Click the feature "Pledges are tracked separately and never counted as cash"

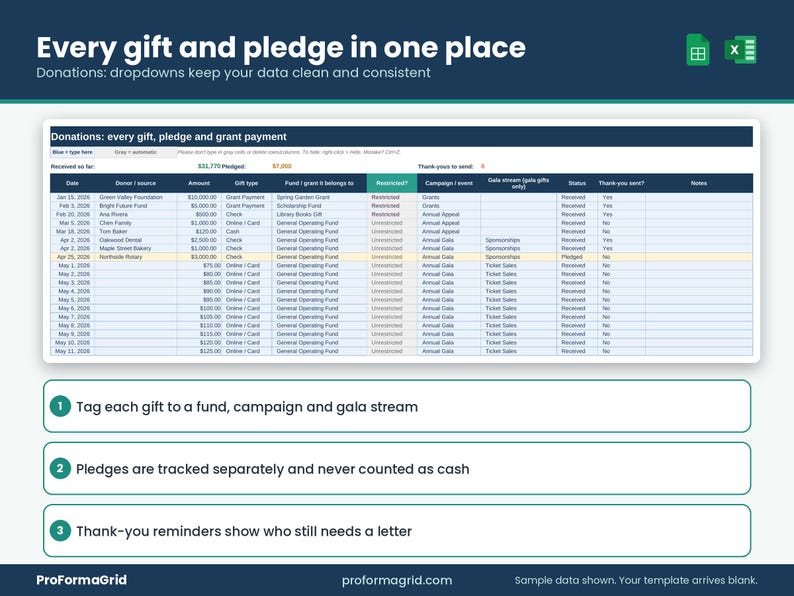coord(397,468)
